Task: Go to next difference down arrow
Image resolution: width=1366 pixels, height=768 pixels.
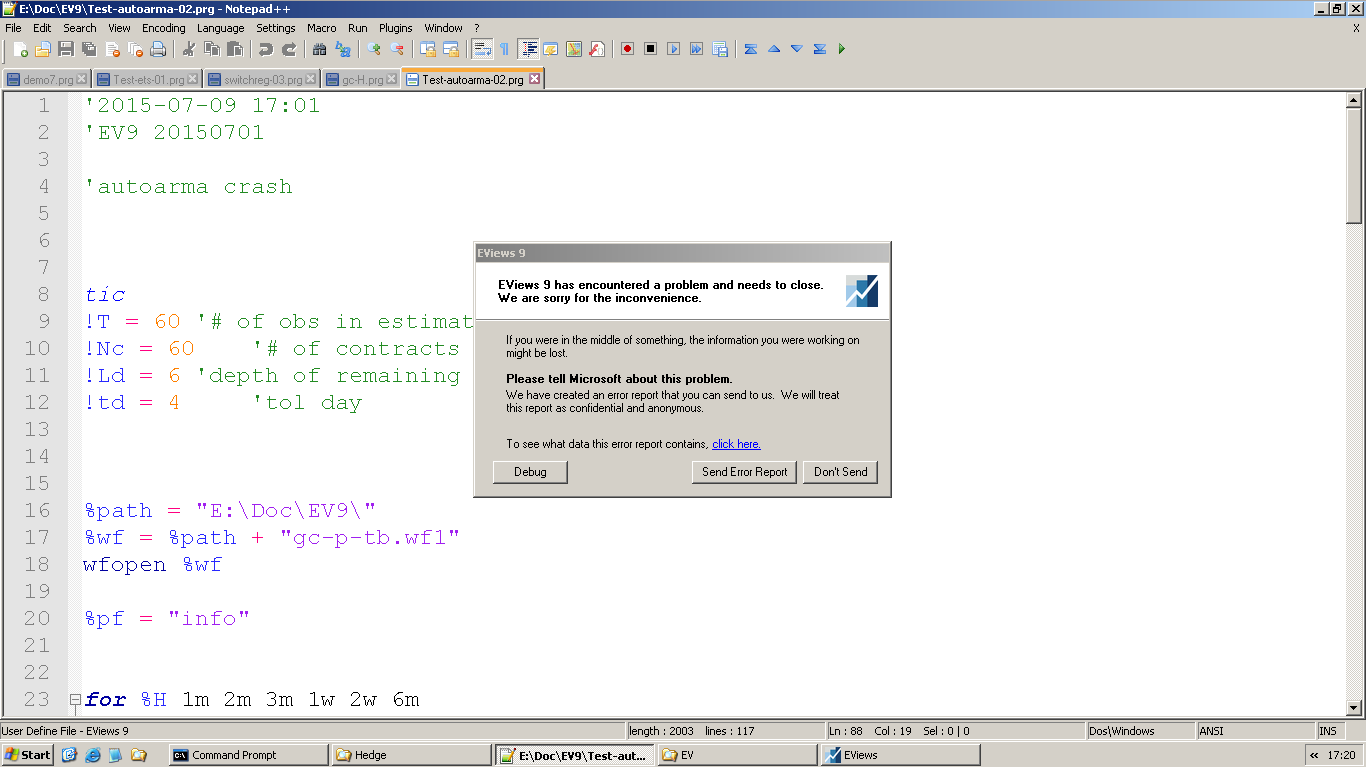Action: [797, 49]
